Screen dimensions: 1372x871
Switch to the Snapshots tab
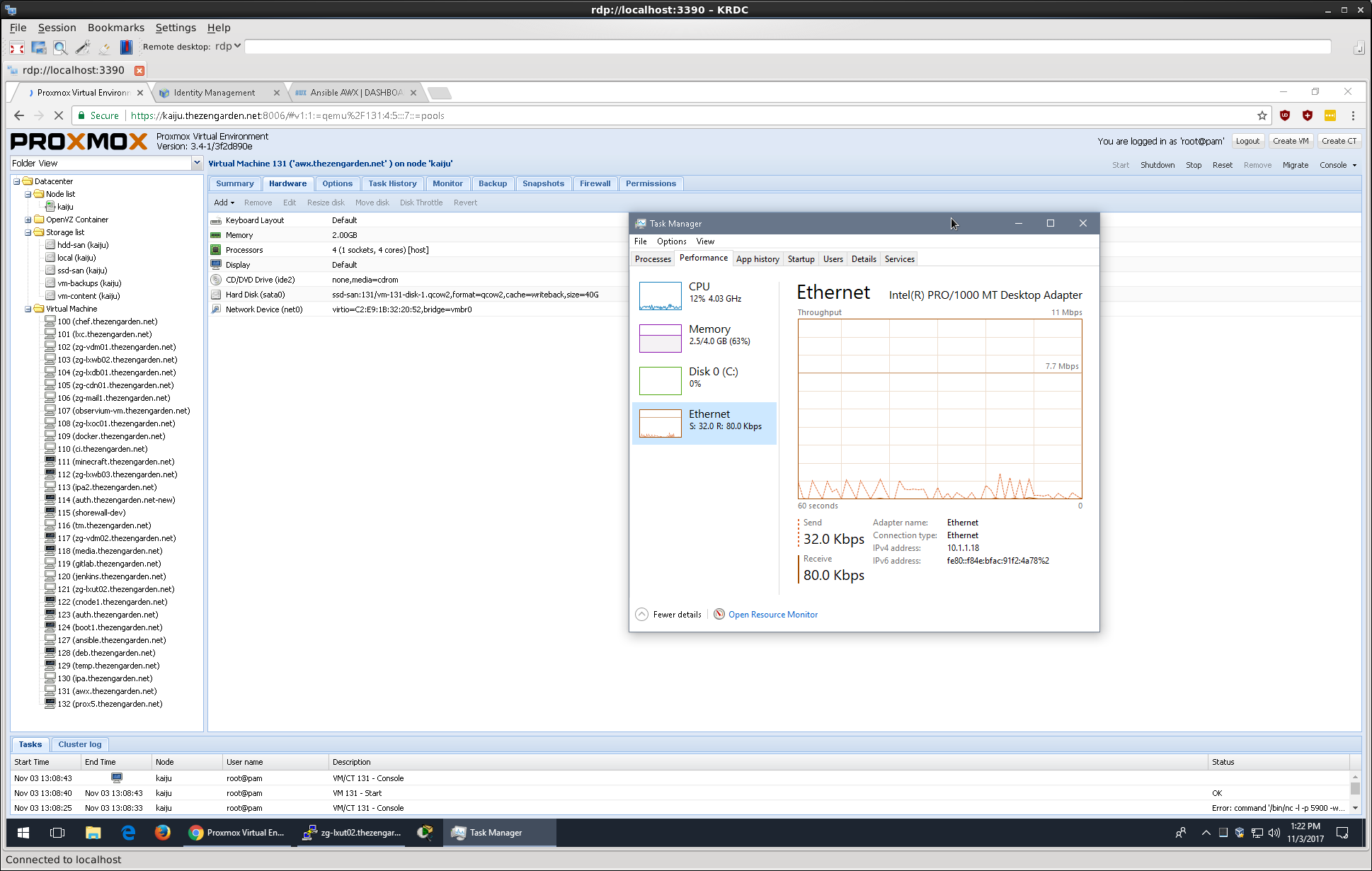point(543,183)
